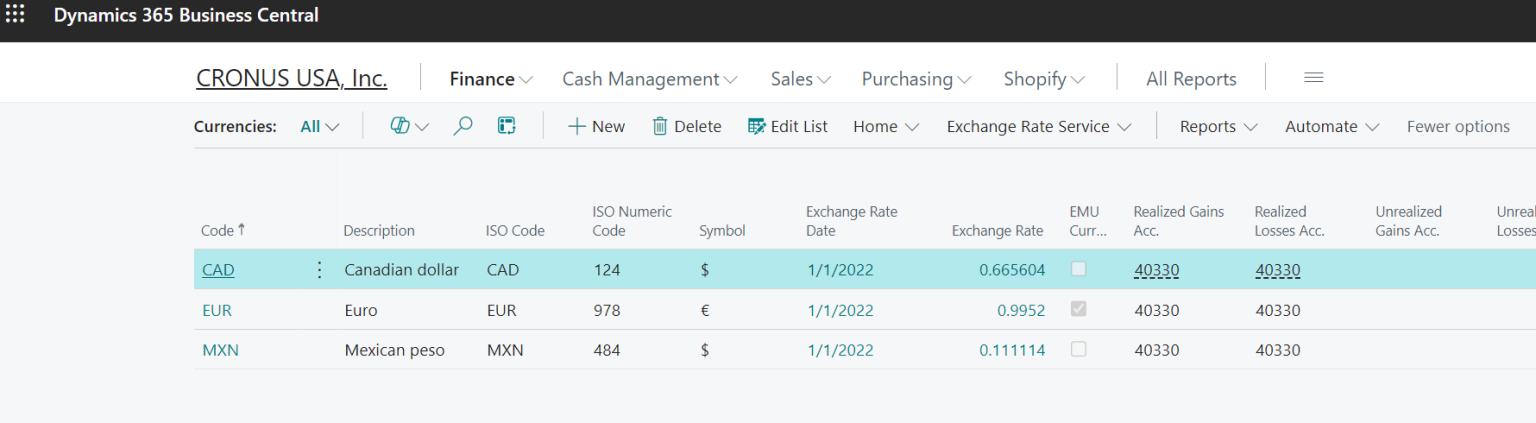The image size is (1536, 423).
Task: Toggle EMU Currency checkbox for EUR
Action: (x=1078, y=309)
